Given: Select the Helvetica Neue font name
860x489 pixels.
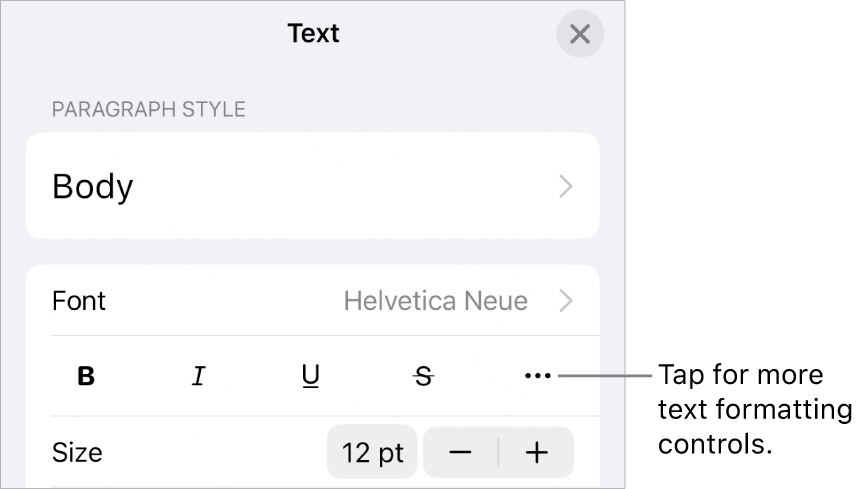Looking at the screenshot, I should tap(435, 301).
